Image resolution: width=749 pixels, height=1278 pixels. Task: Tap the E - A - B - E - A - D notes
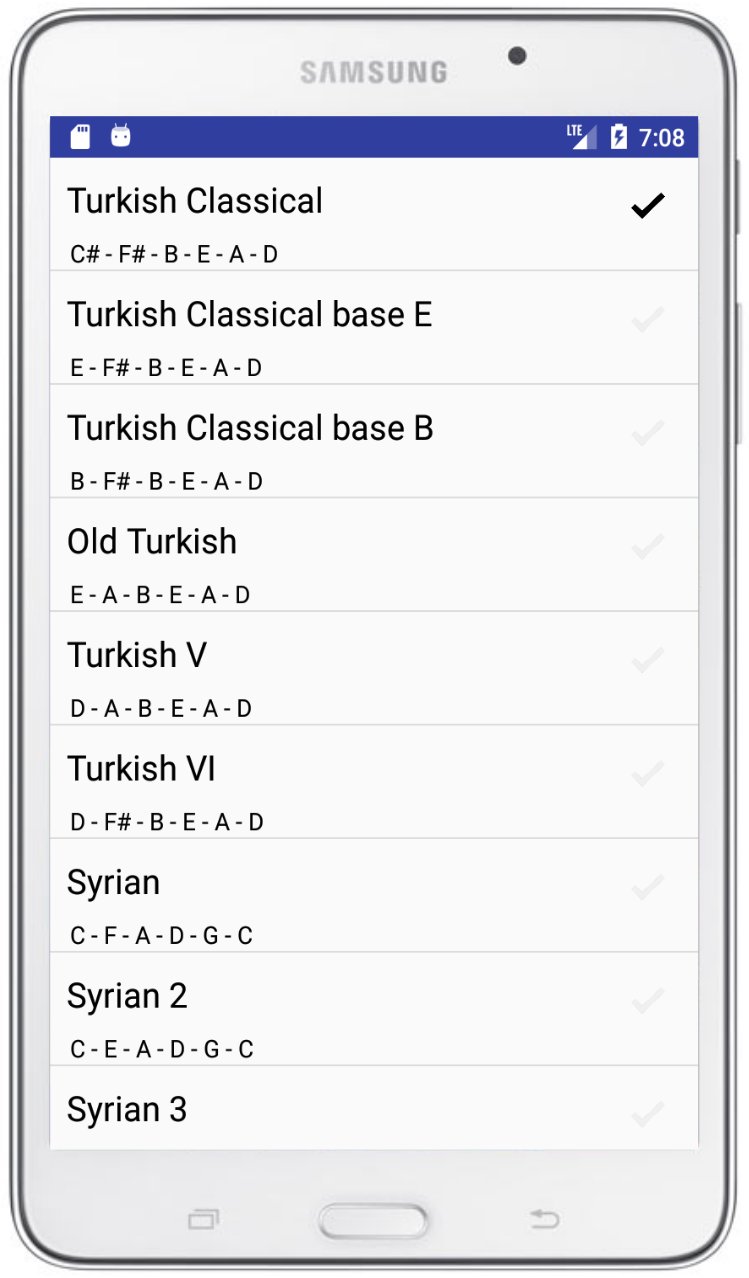(160, 596)
